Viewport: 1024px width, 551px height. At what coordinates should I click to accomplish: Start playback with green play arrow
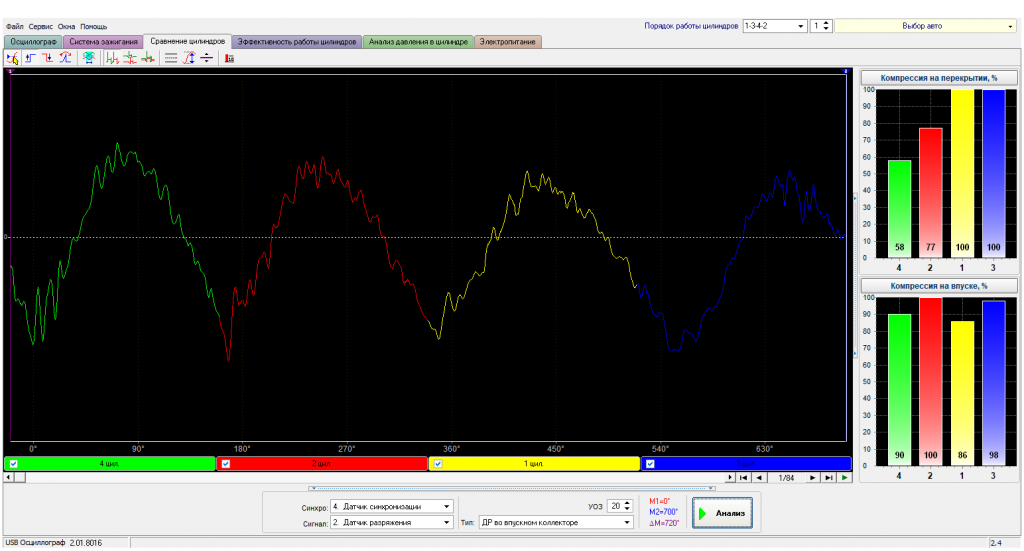844,478
